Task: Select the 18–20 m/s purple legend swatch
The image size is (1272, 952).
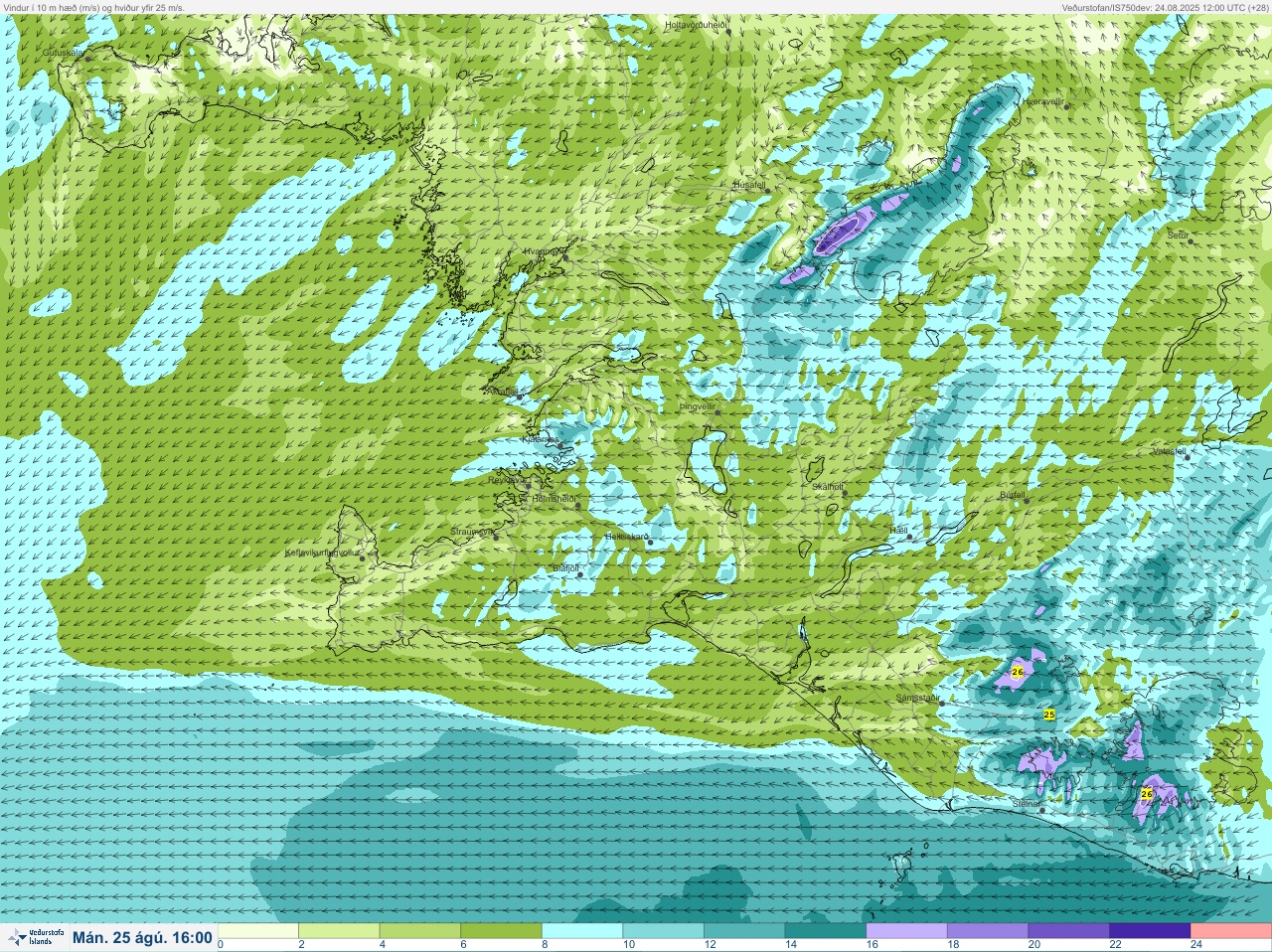Action: 988,931
